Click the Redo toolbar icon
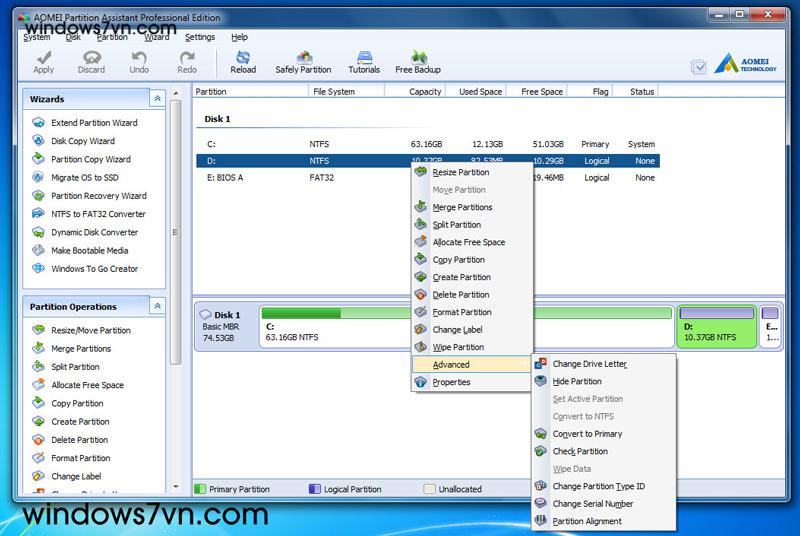This screenshot has width=800, height=536. (x=187, y=62)
